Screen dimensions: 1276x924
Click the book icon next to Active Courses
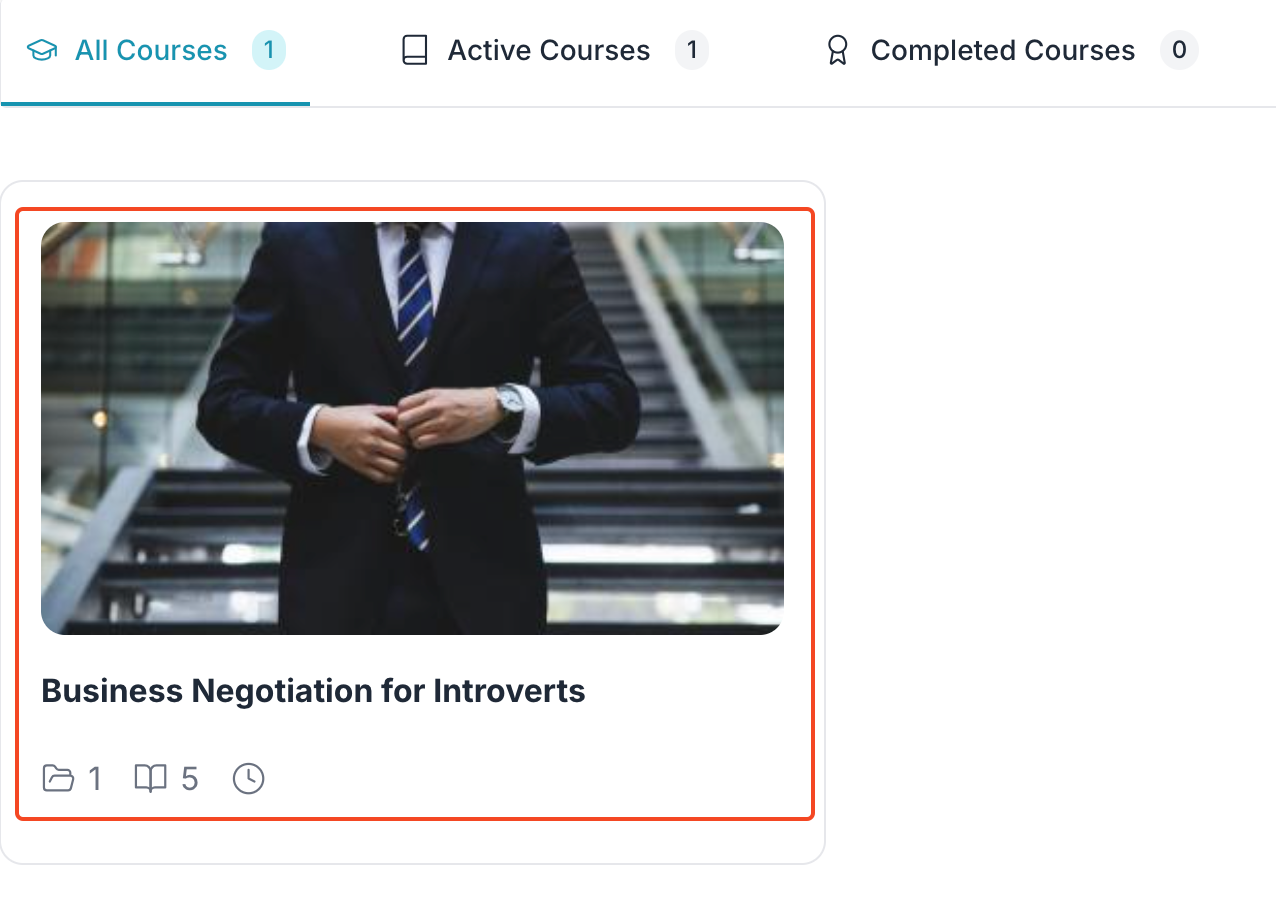[x=414, y=49]
